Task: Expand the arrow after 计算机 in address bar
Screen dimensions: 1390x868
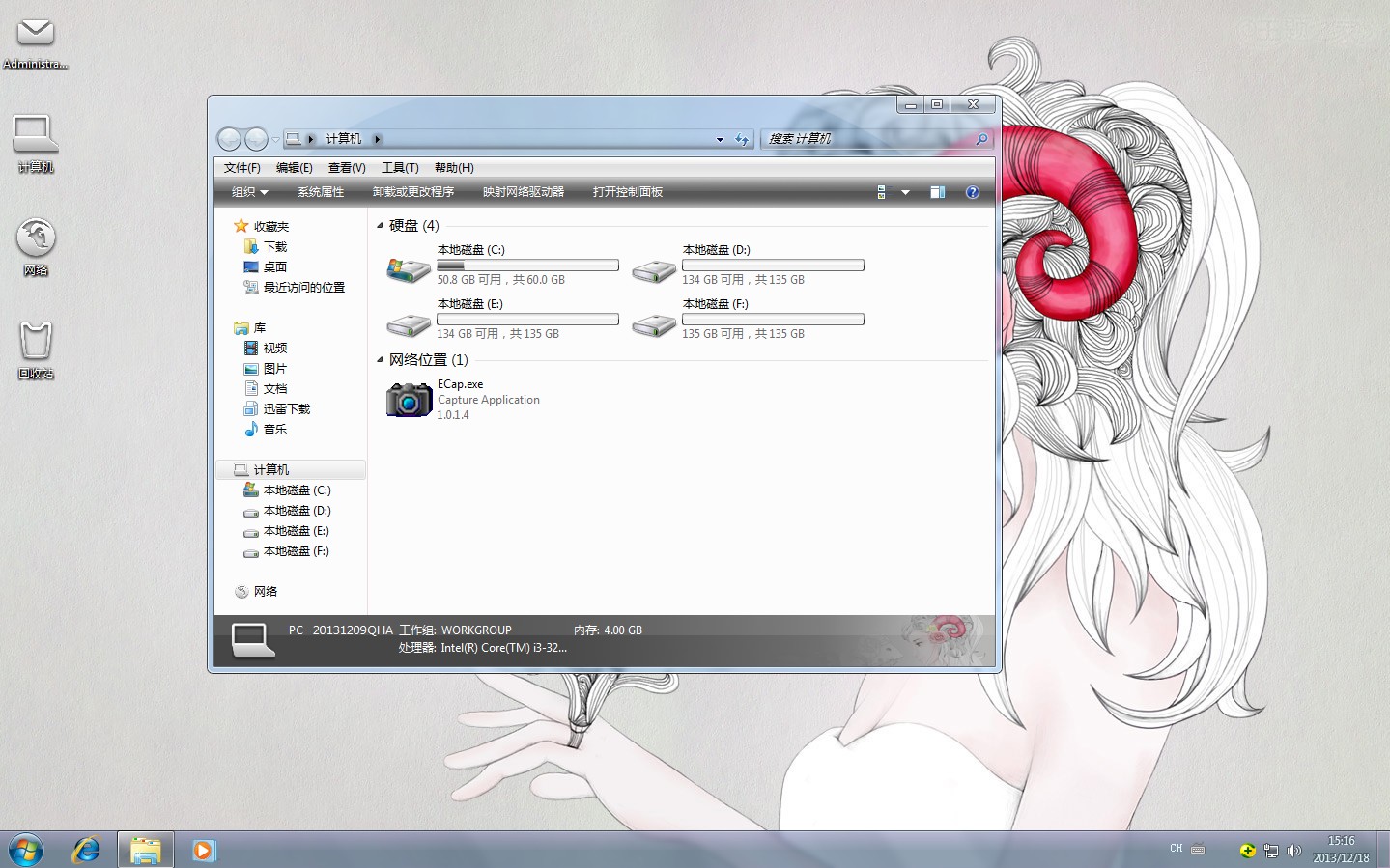Action: point(377,139)
